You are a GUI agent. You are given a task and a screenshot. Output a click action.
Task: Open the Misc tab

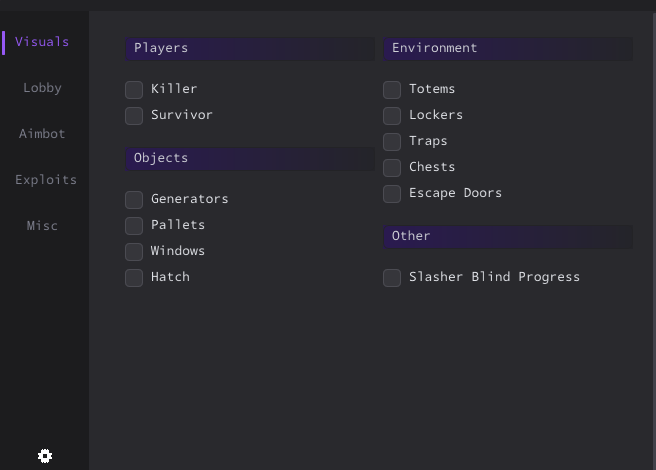(42, 226)
